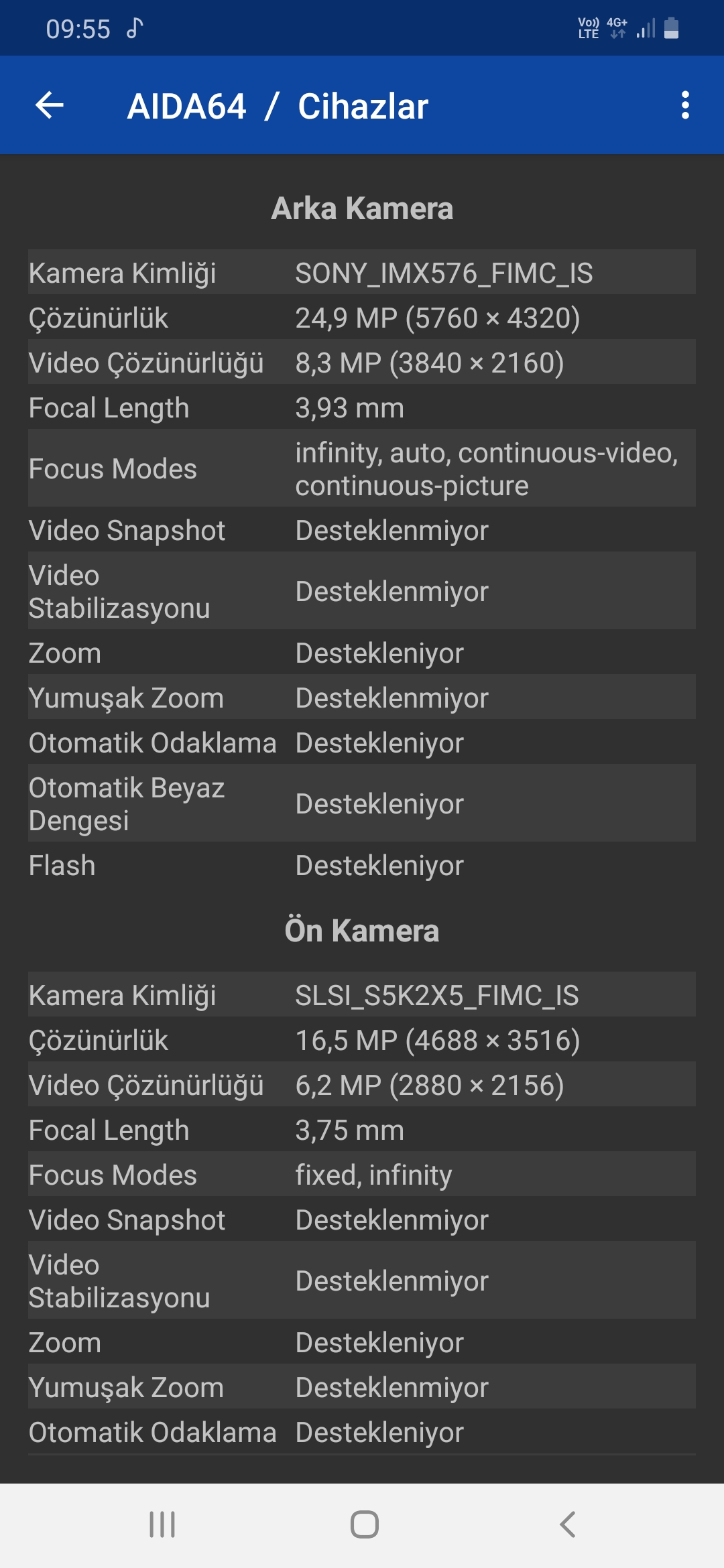Select the 16,5 MP front resolution row
Image resolution: width=724 pixels, height=1568 pixels.
pos(362,1039)
